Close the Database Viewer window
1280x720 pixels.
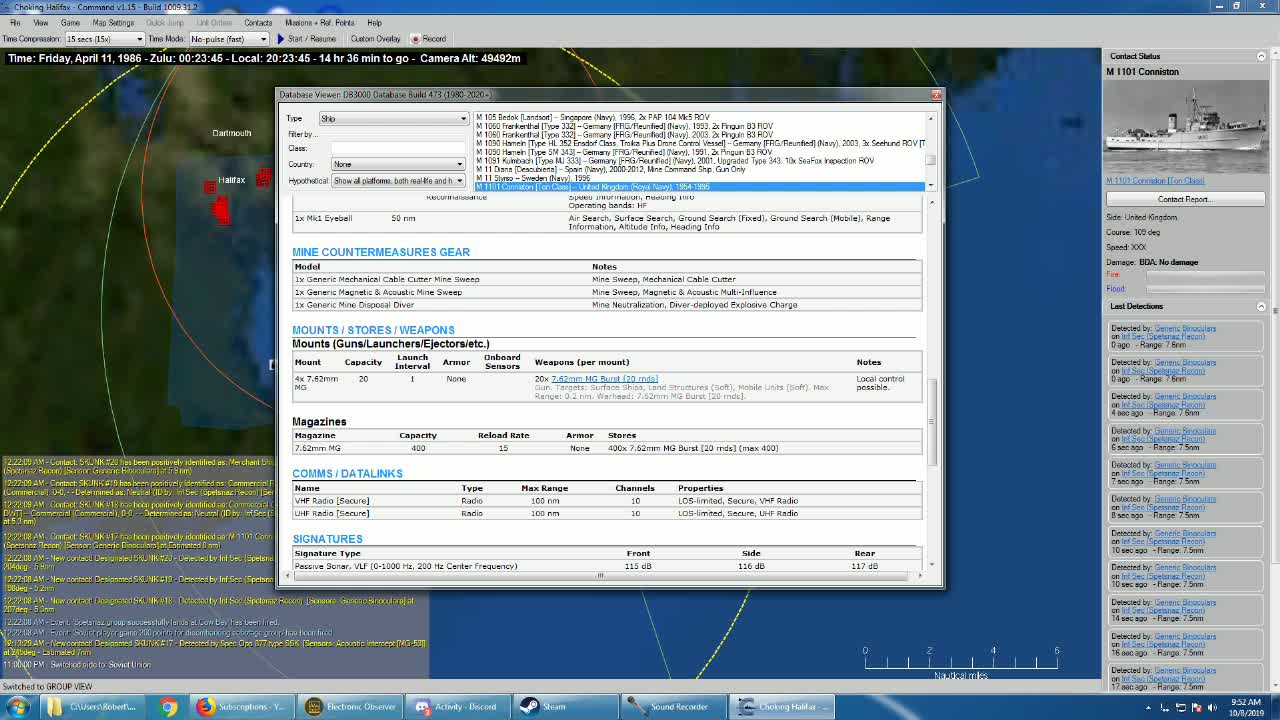(x=936, y=94)
